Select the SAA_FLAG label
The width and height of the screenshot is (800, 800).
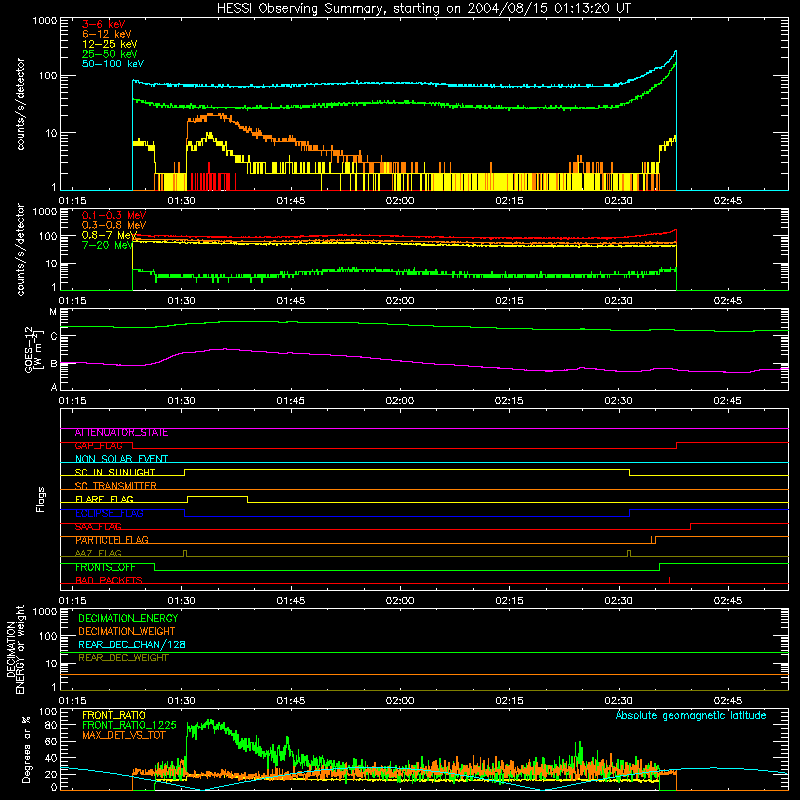(98, 527)
